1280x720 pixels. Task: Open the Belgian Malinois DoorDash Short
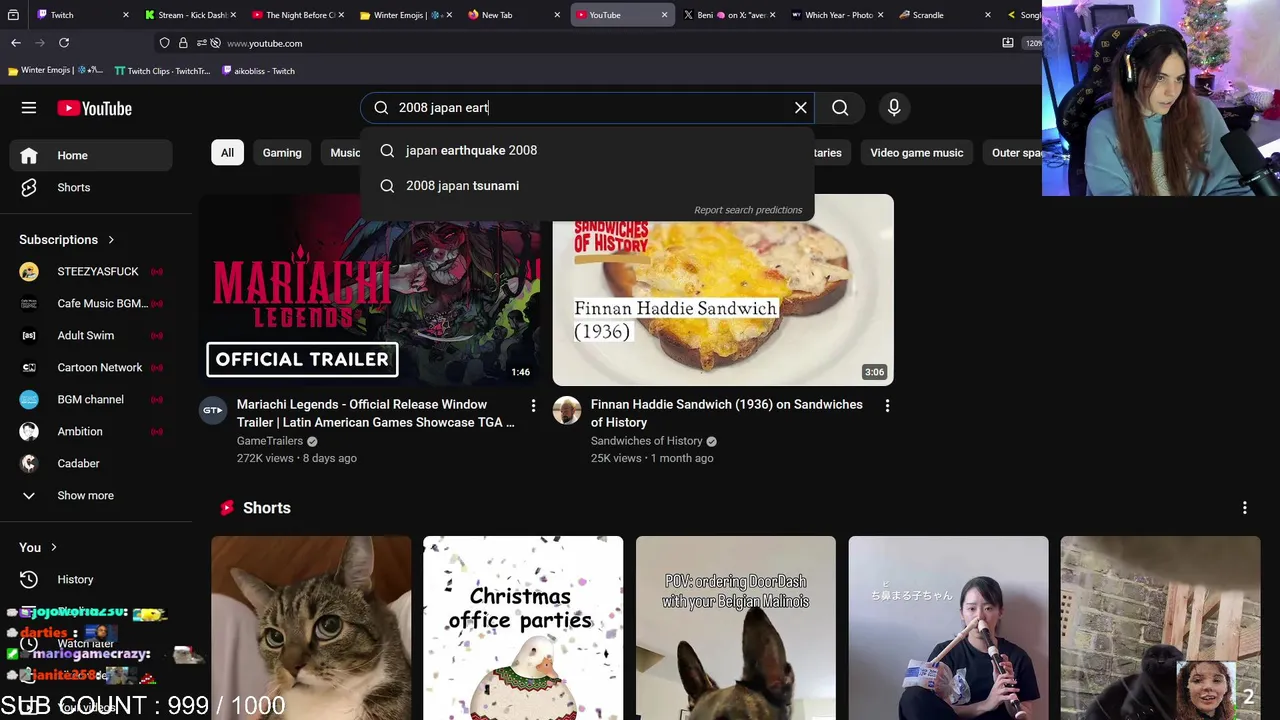point(736,628)
